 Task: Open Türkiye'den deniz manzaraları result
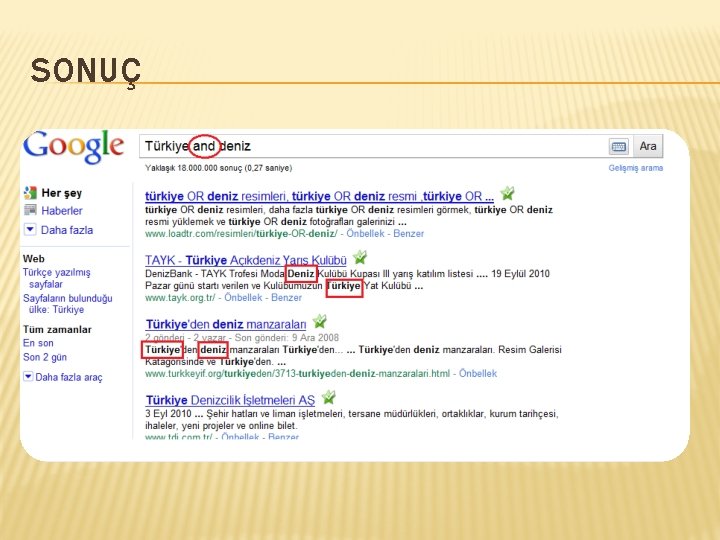click(x=226, y=324)
